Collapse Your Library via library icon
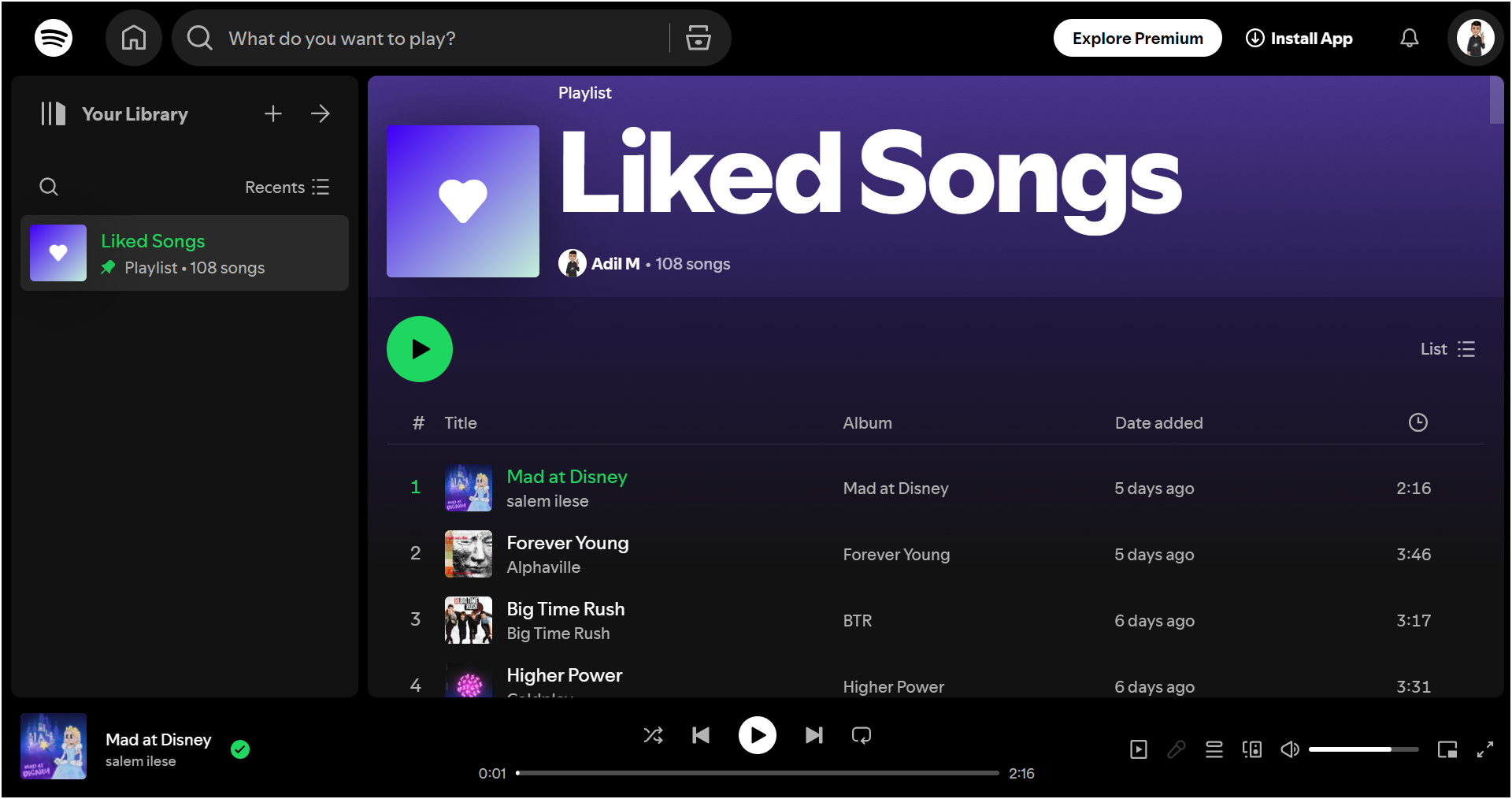The height and width of the screenshot is (799, 1512). pyautogui.click(x=54, y=113)
